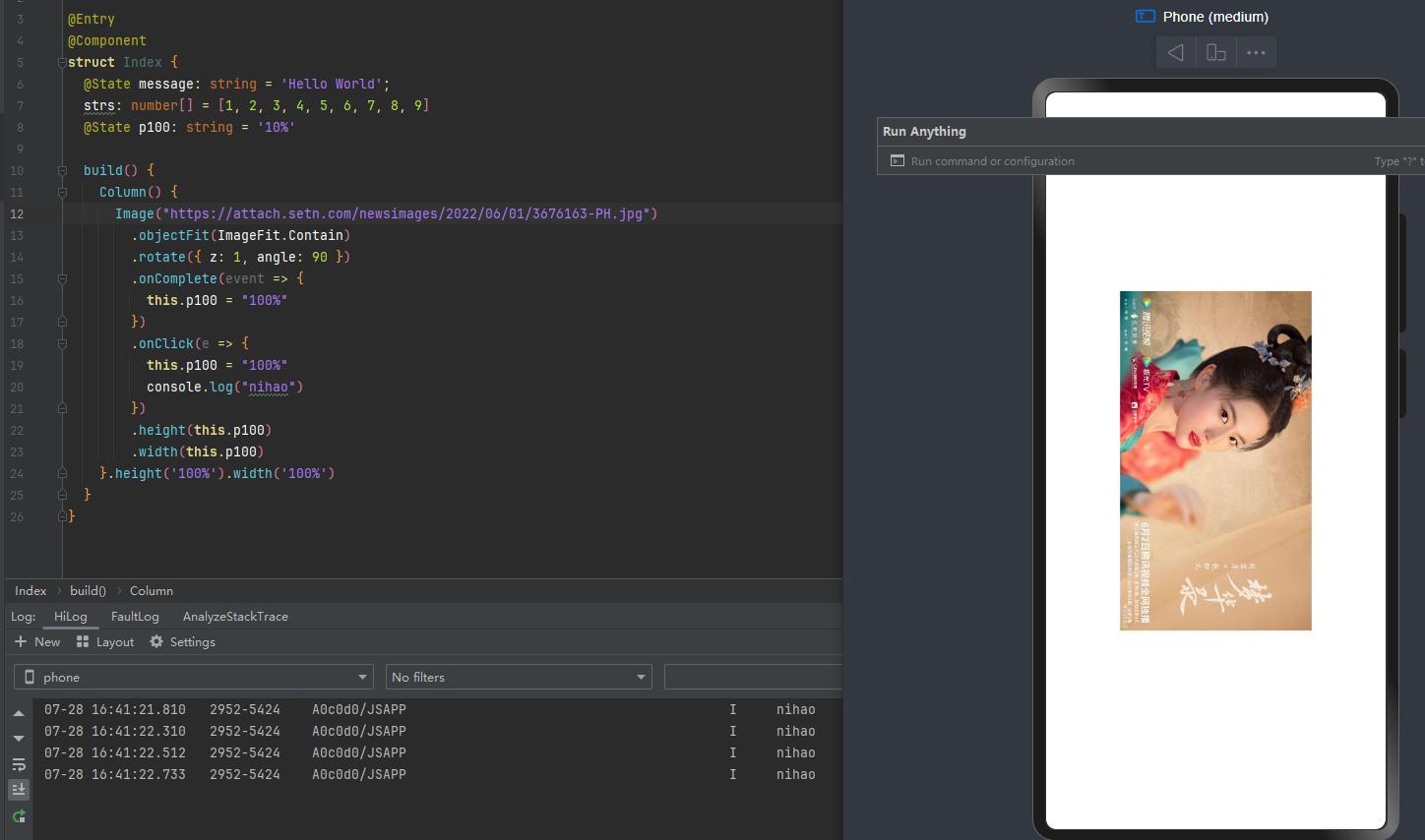Click the image URL string on line 12
The width and height of the screenshot is (1425, 840).
(x=406, y=213)
